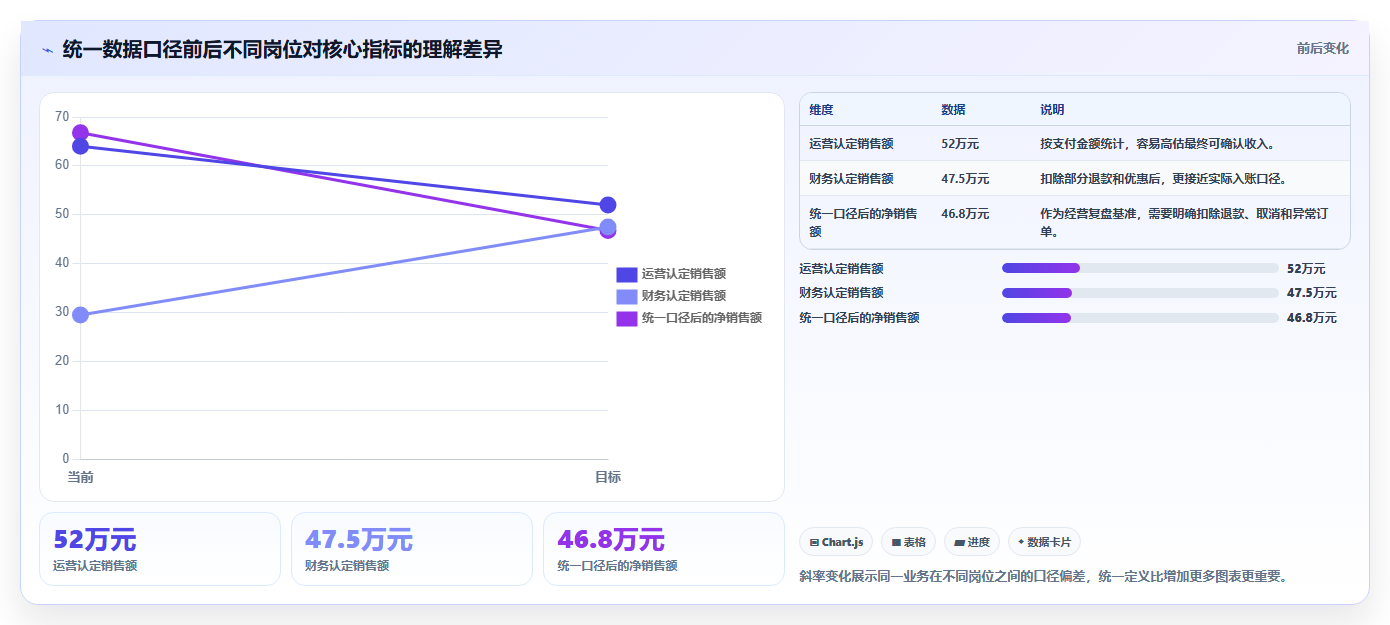Click the 财务认定销售额 point at 当前
Viewport: 1390px width, 625px height.
click(80, 315)
